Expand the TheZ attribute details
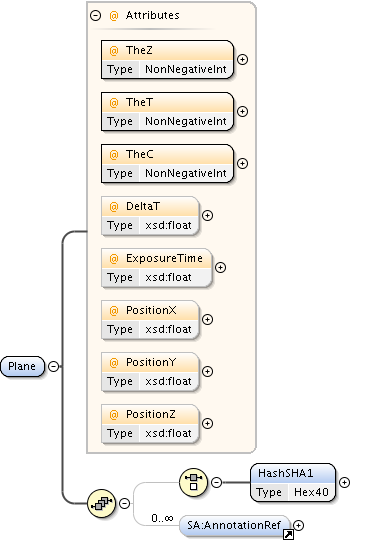The height and width of the screenshot is (541, 368). pos(242,59)
